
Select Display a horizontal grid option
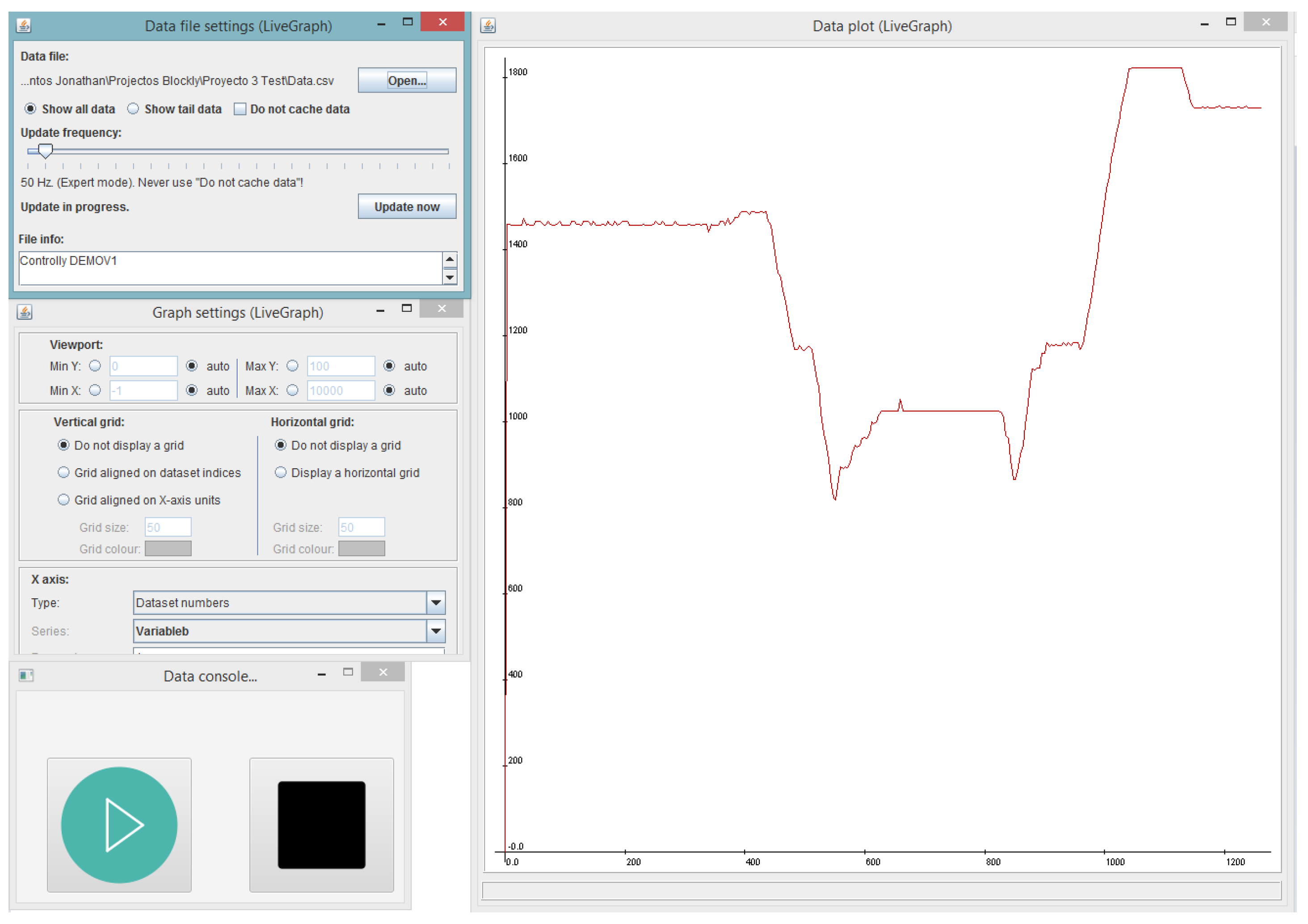[x=280, y=472]
